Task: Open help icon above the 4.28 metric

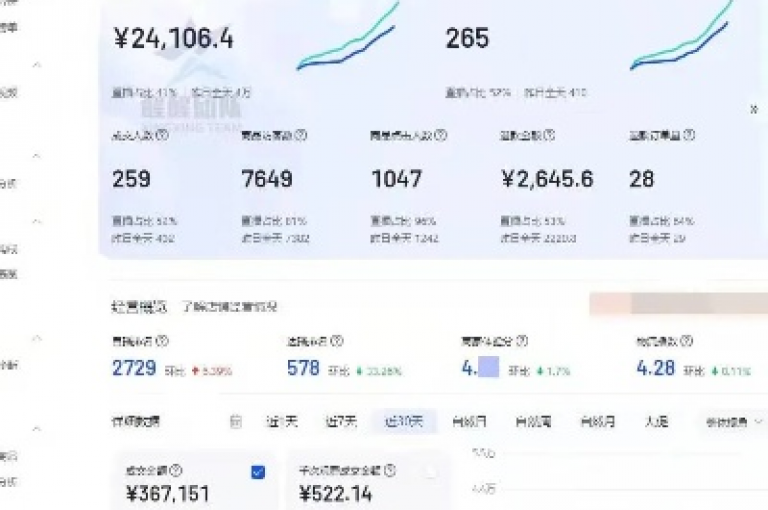Action: [x=687, y=341]
